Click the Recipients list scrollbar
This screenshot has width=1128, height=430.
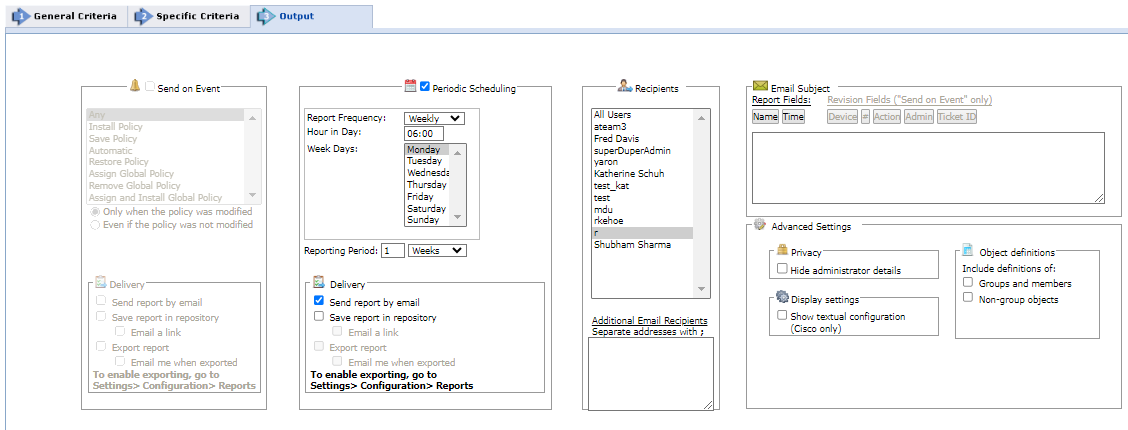703,203
